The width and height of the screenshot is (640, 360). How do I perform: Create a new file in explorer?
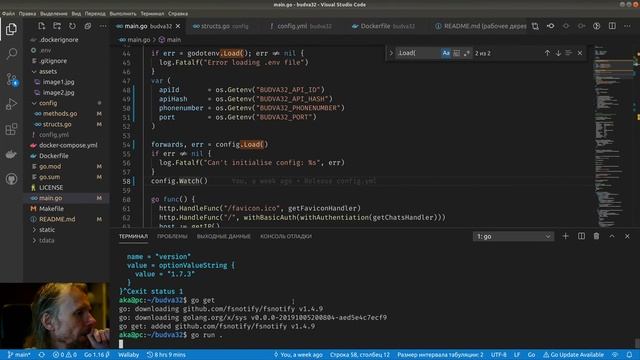click(x=42, y=26)
